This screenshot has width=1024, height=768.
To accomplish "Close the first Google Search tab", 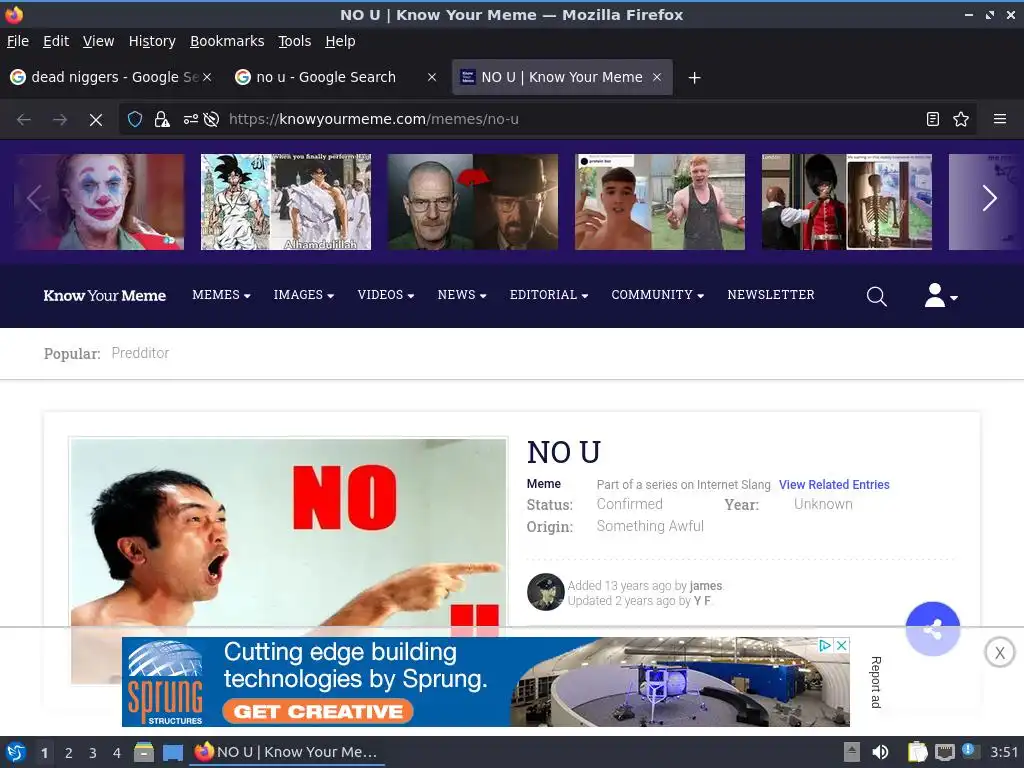I will click(x=207, y=77).
